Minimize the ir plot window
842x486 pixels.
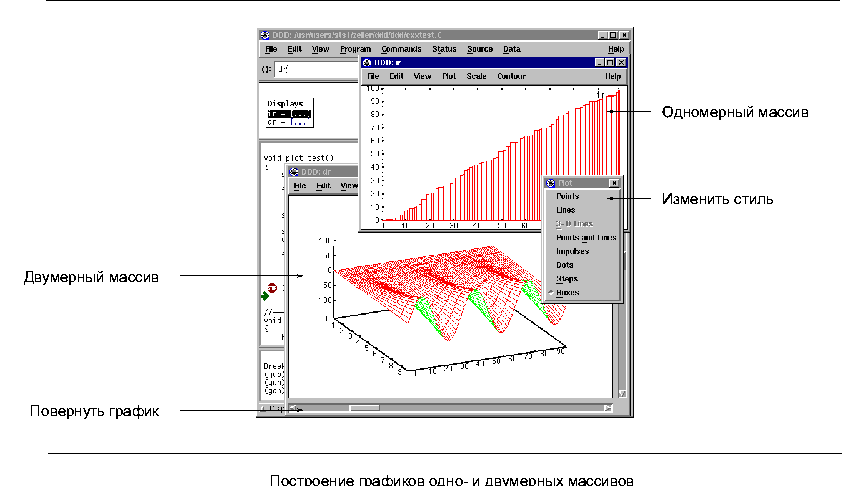(600, 63)
